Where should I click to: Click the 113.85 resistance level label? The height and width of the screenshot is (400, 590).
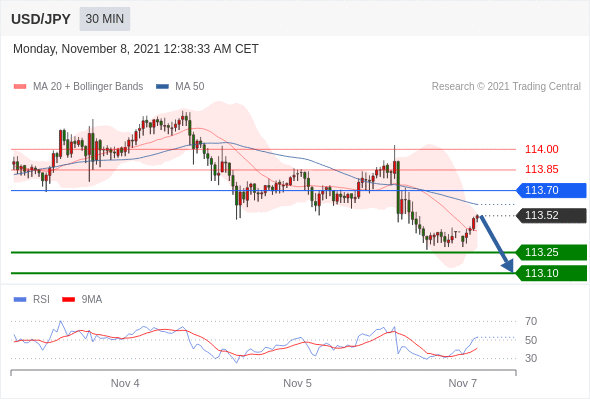point(541,169)
